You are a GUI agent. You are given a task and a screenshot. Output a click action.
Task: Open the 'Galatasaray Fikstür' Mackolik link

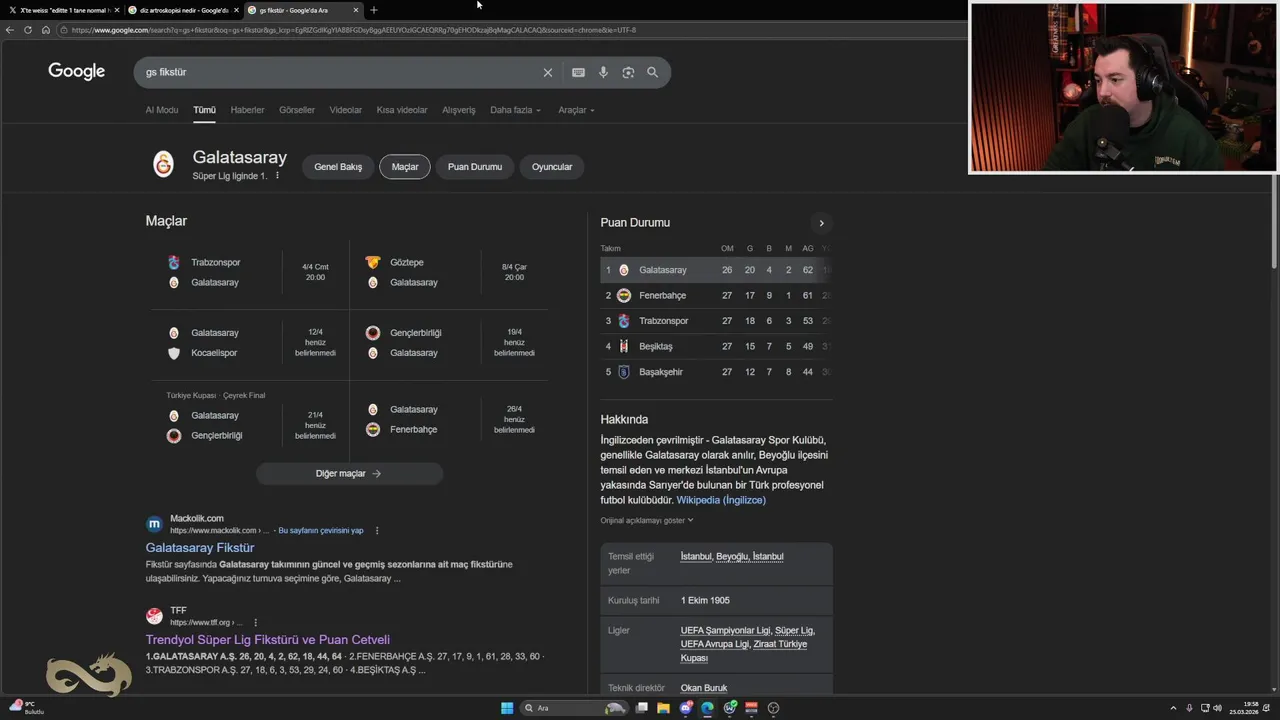[200, 548]
